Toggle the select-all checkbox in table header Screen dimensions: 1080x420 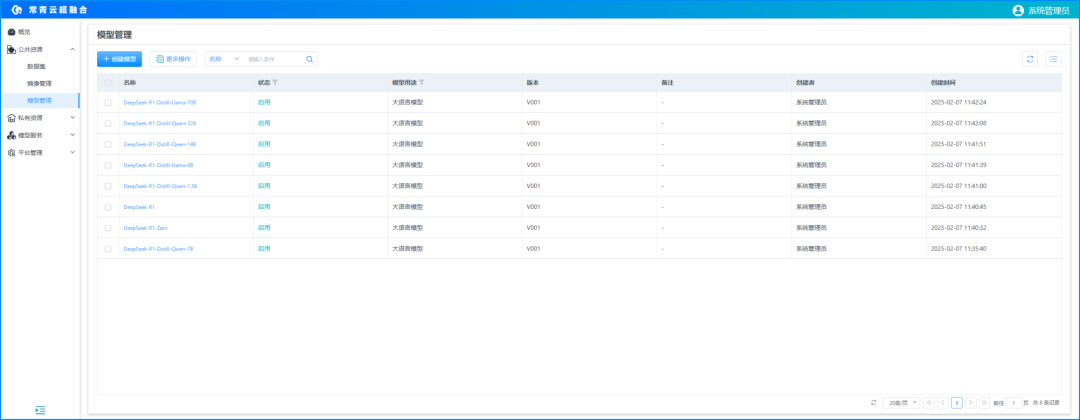point(108,82)
